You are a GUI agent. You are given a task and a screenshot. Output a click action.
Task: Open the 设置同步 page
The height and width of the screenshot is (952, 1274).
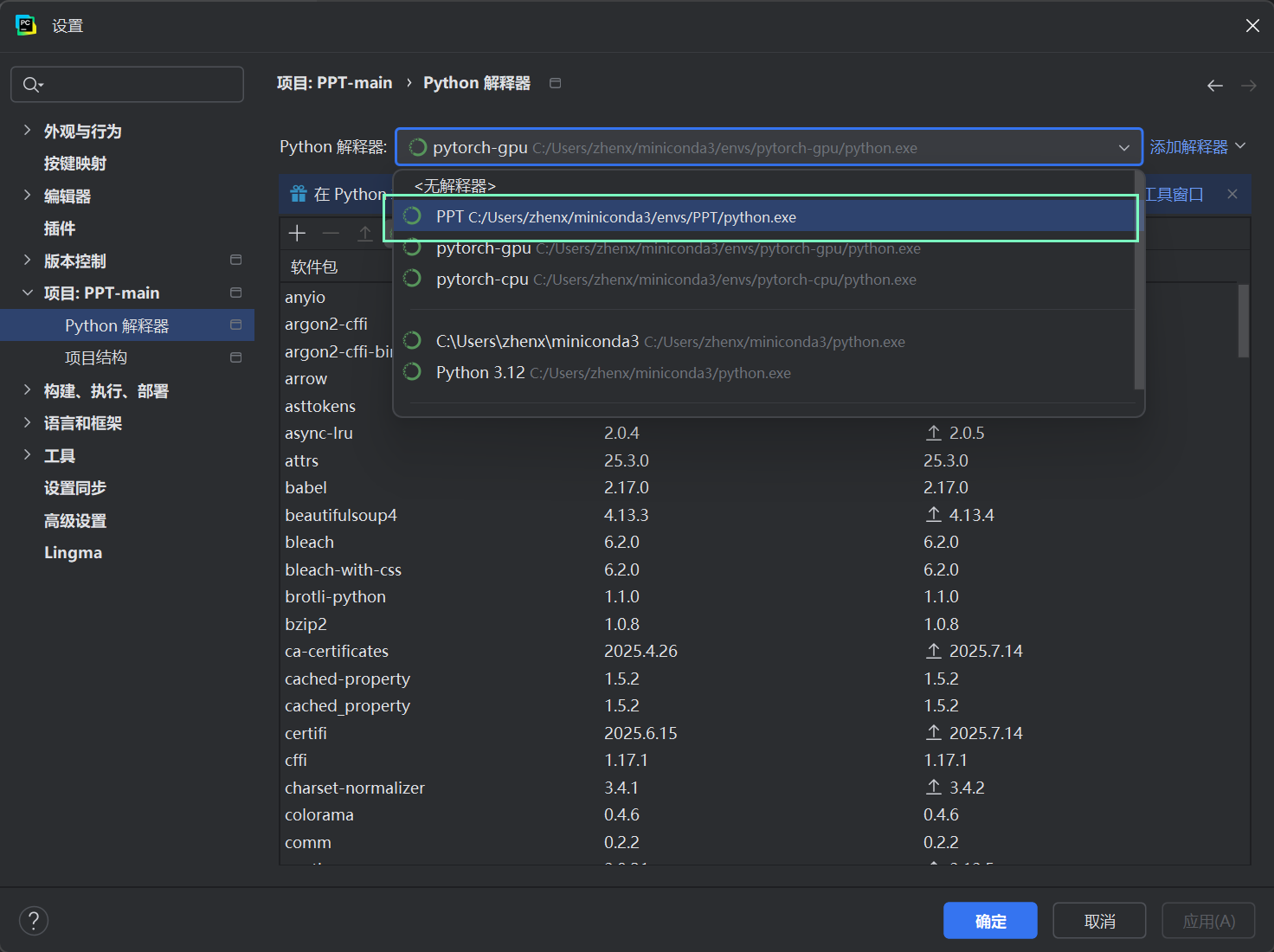pos(75,488)
